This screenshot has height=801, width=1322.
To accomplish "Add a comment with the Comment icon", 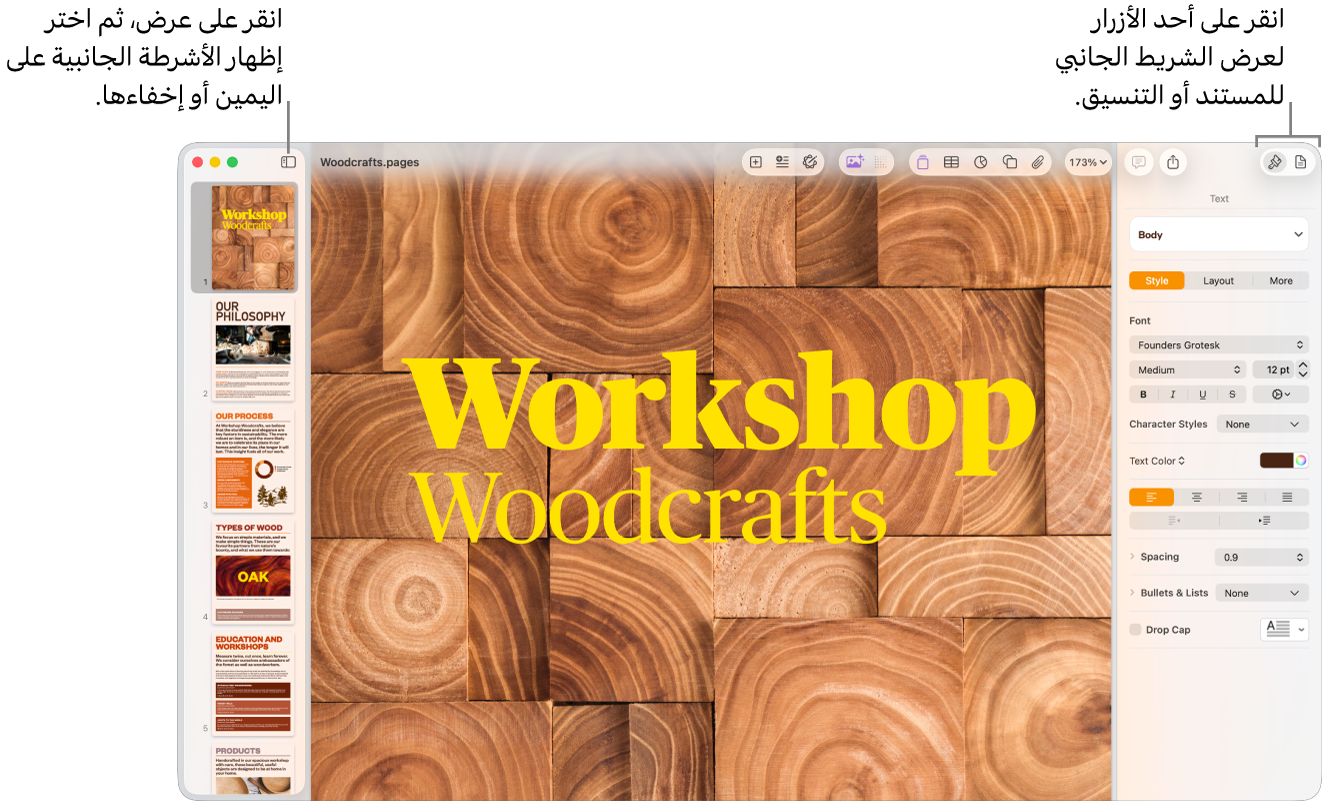I will pyautogui.click(x=1138, y=162).
